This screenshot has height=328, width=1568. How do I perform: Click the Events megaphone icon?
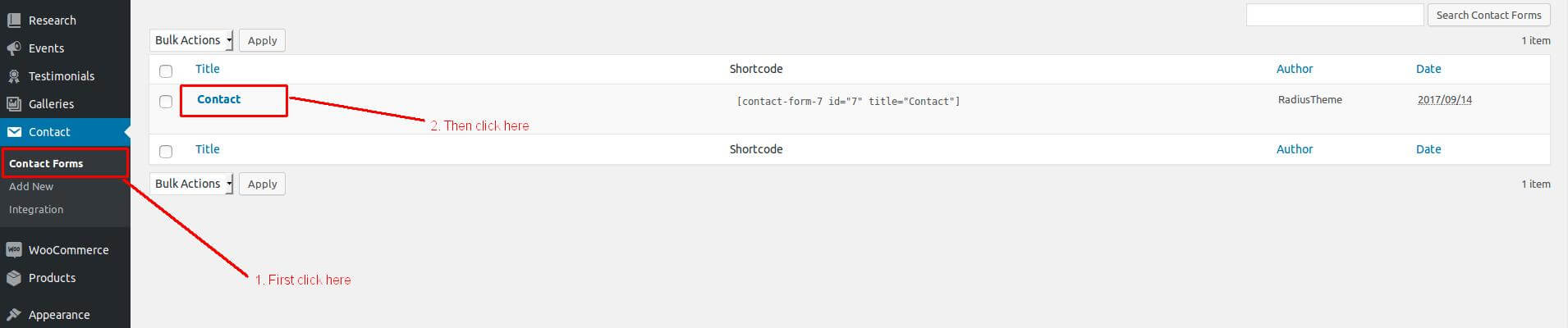[x=14, y=48]
